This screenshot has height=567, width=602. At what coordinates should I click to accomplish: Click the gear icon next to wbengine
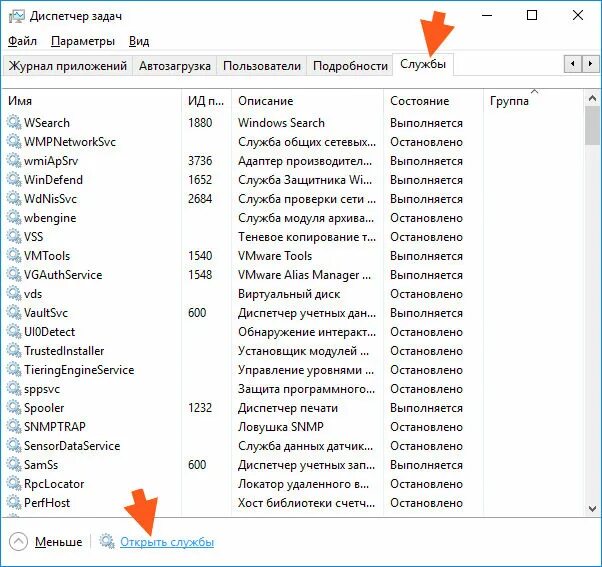pos(14,218)
